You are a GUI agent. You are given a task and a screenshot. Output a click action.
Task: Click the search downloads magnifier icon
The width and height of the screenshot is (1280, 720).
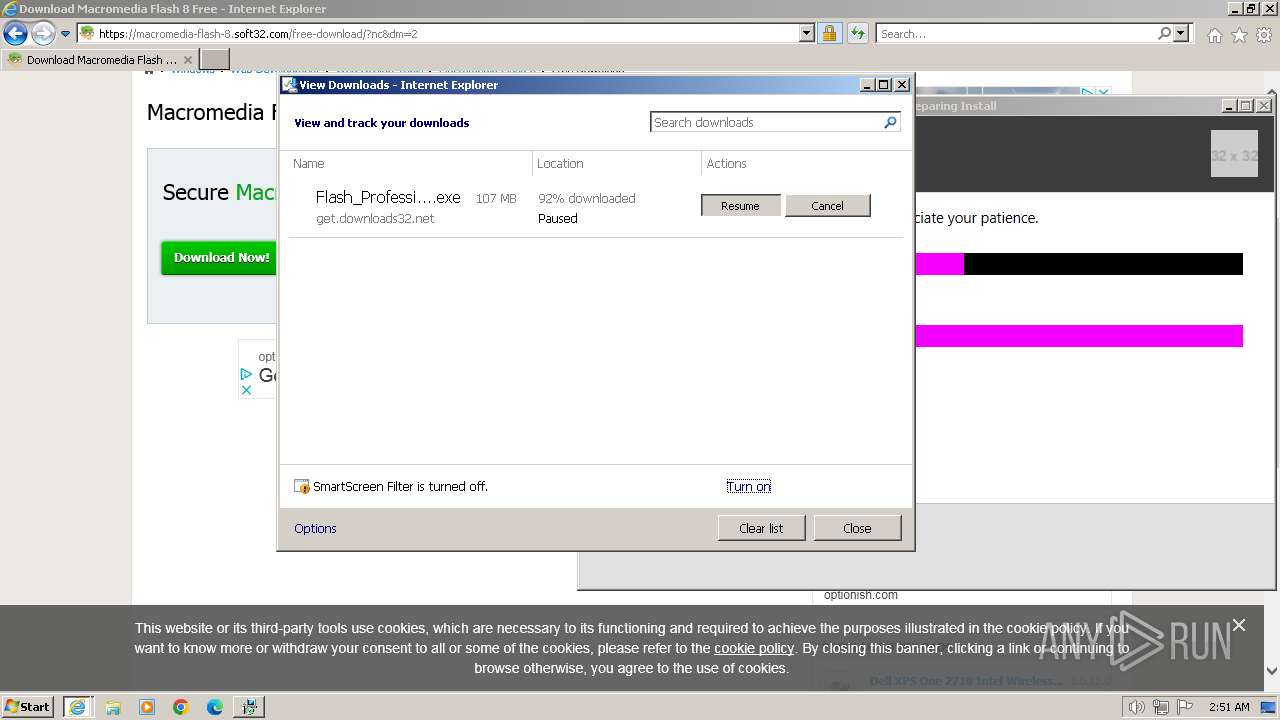point(890,122)
